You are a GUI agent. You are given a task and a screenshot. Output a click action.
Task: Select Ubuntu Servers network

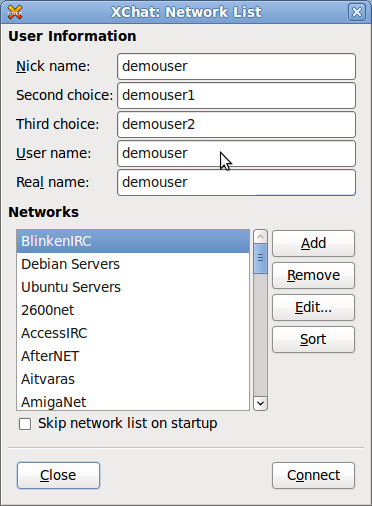click(133, 287)
